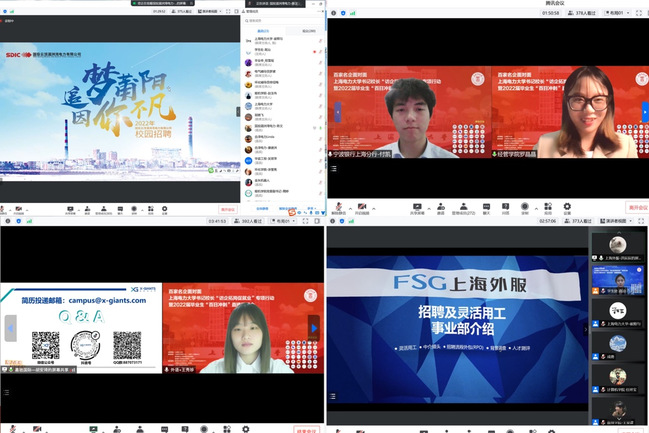Click shield icon in bottom-left window header
The height and width of the screenshot is (433, 649).
click(x=19, y=221)
